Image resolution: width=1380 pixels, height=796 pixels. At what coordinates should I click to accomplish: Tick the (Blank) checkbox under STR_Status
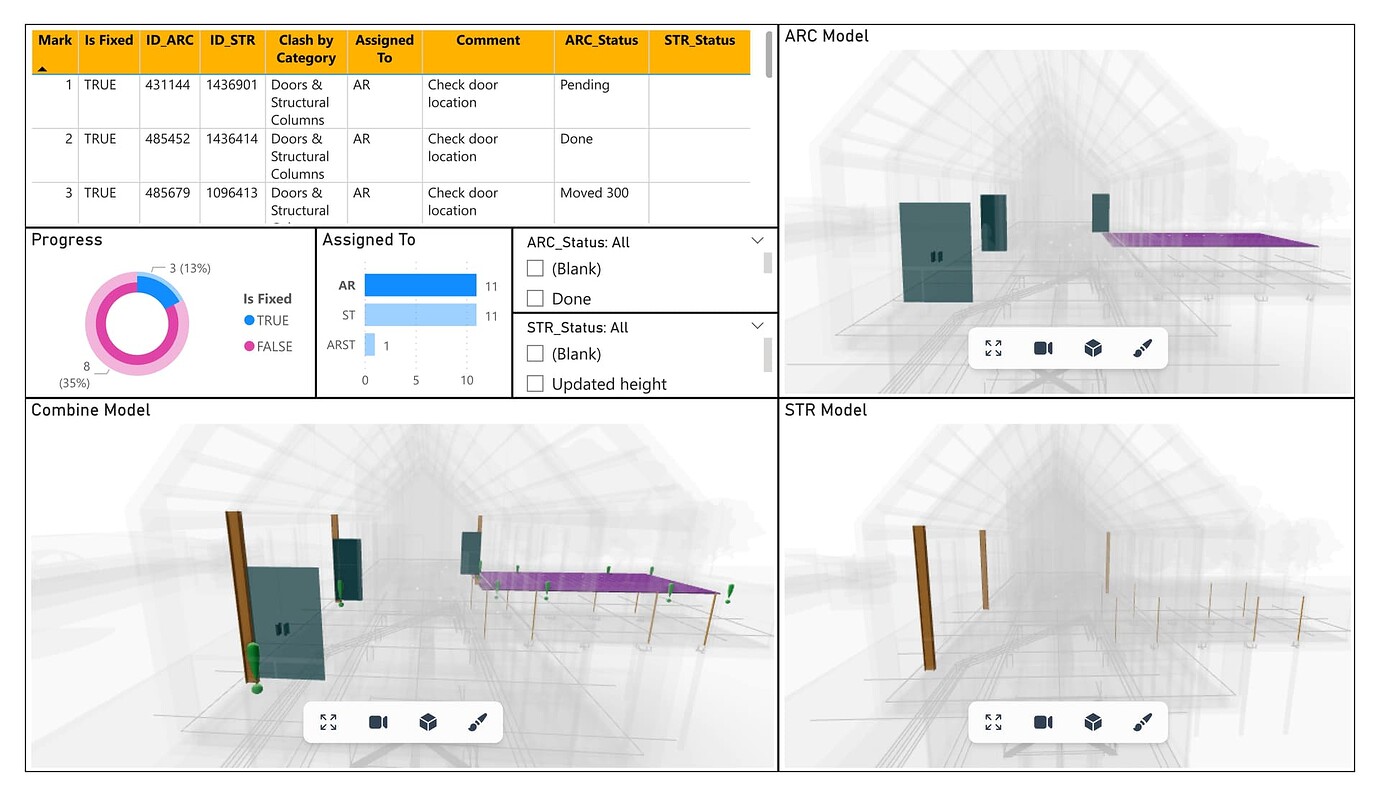[535, 353]
